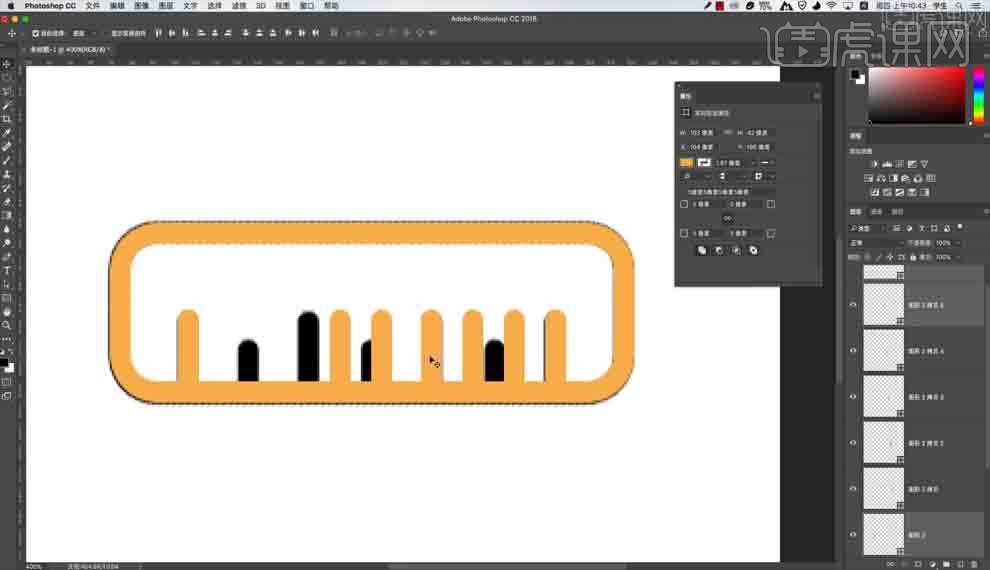Delete the selected layer with trash icon
The image size is (990, 570).
coord(974,564)
